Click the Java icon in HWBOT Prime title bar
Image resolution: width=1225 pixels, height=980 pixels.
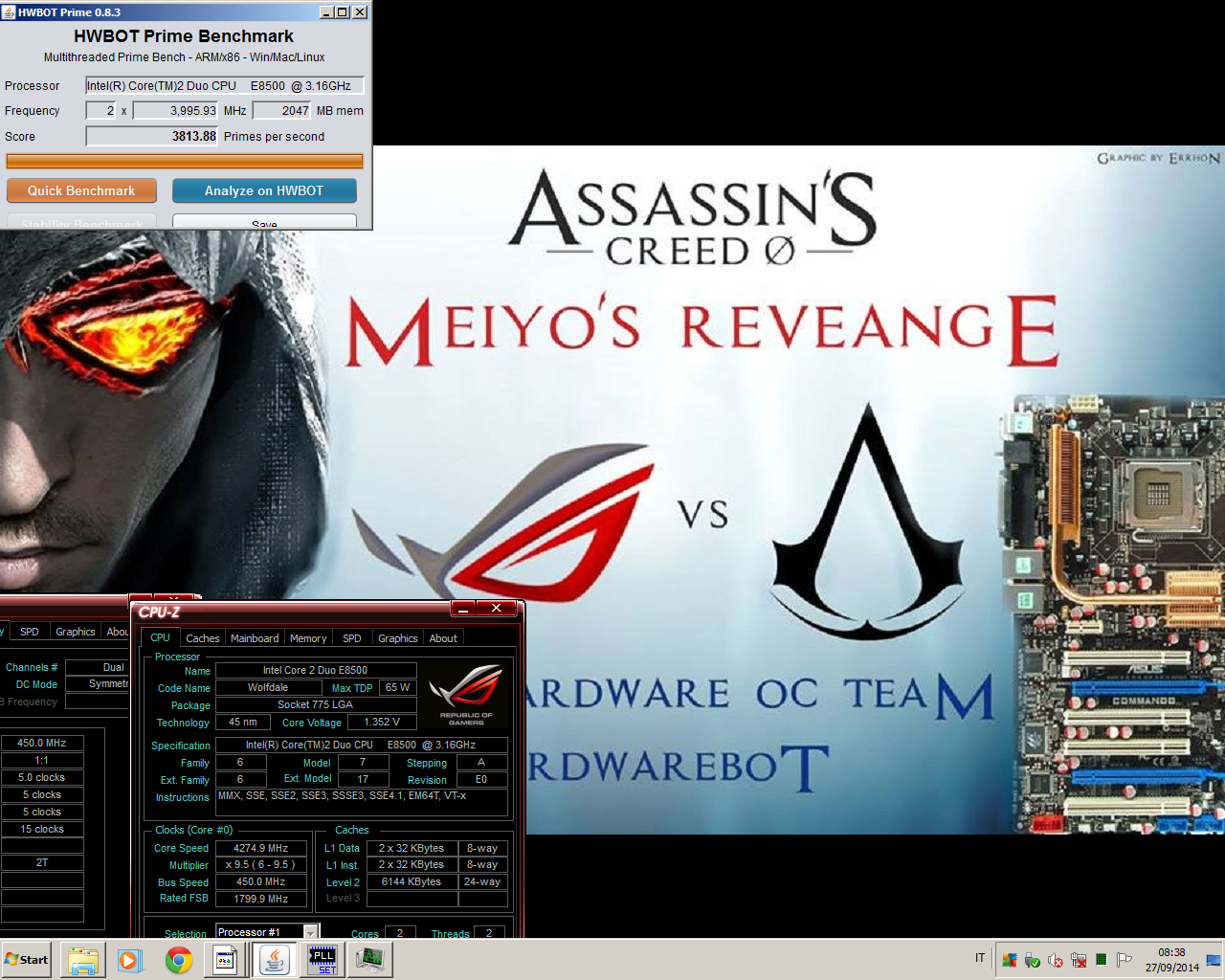10,12
